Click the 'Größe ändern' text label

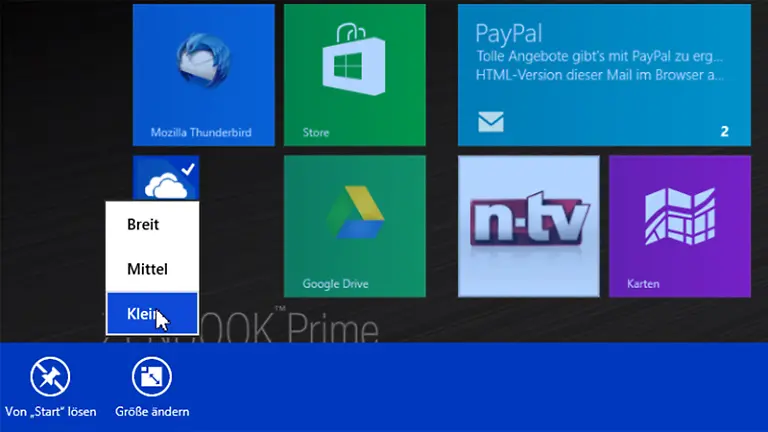point(152,411)
